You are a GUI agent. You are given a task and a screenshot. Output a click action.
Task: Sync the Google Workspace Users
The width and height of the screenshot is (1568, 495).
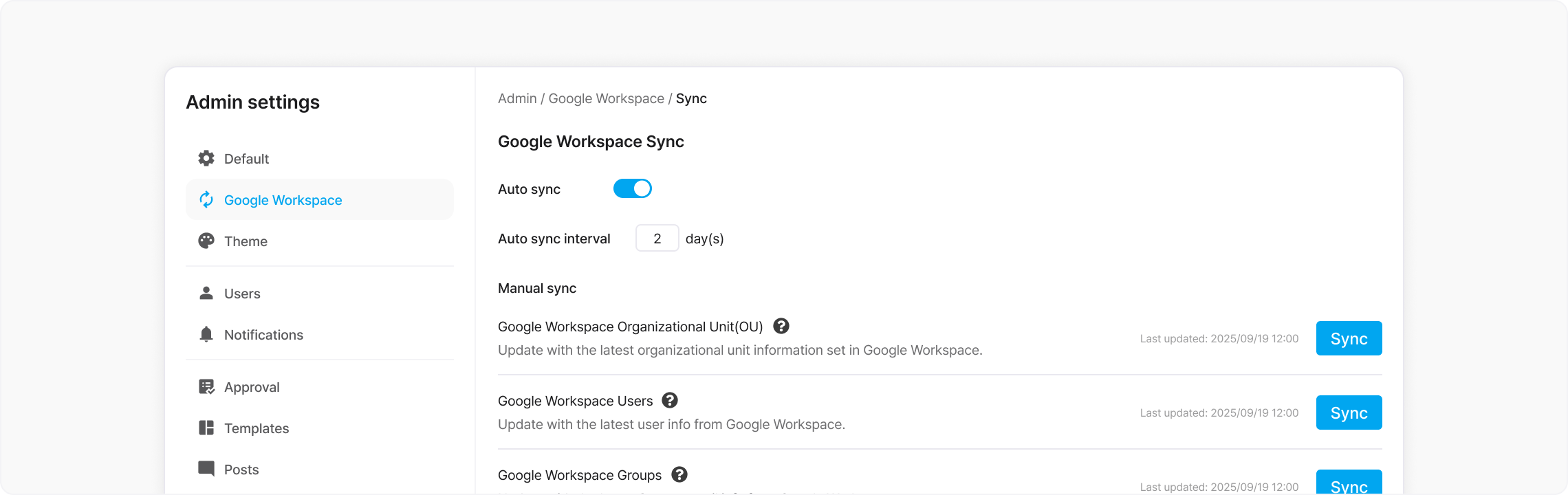1349,412
